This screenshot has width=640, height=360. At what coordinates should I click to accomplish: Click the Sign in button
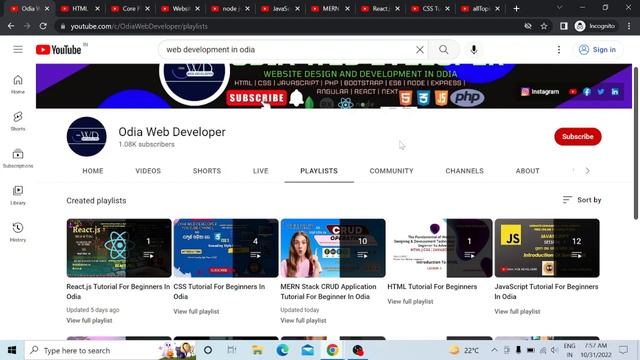(597, 50)
